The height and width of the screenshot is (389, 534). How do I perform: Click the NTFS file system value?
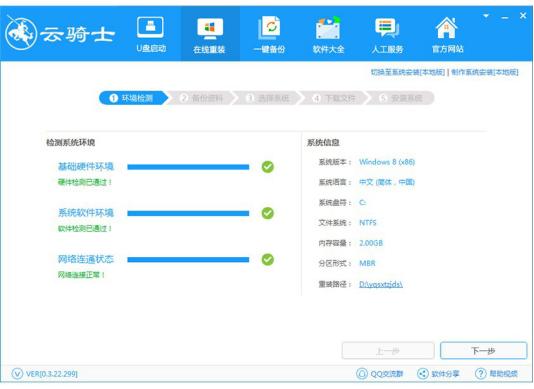point(368,223)
